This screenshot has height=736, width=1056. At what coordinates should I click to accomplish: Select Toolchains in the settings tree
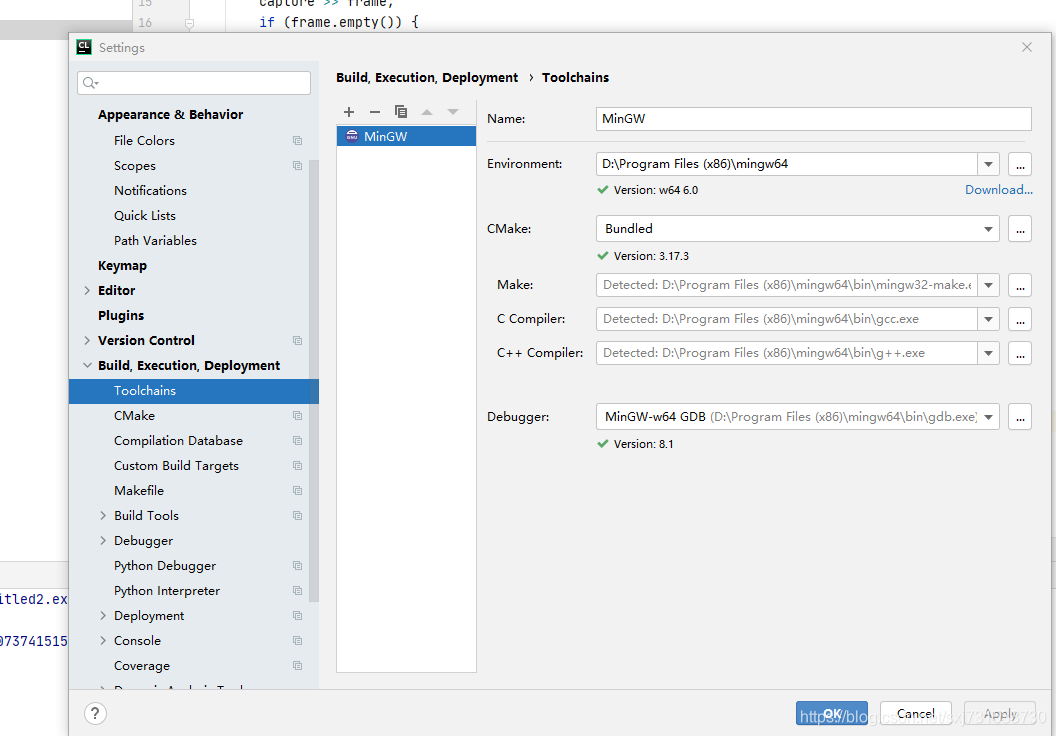tap(193, 391)
